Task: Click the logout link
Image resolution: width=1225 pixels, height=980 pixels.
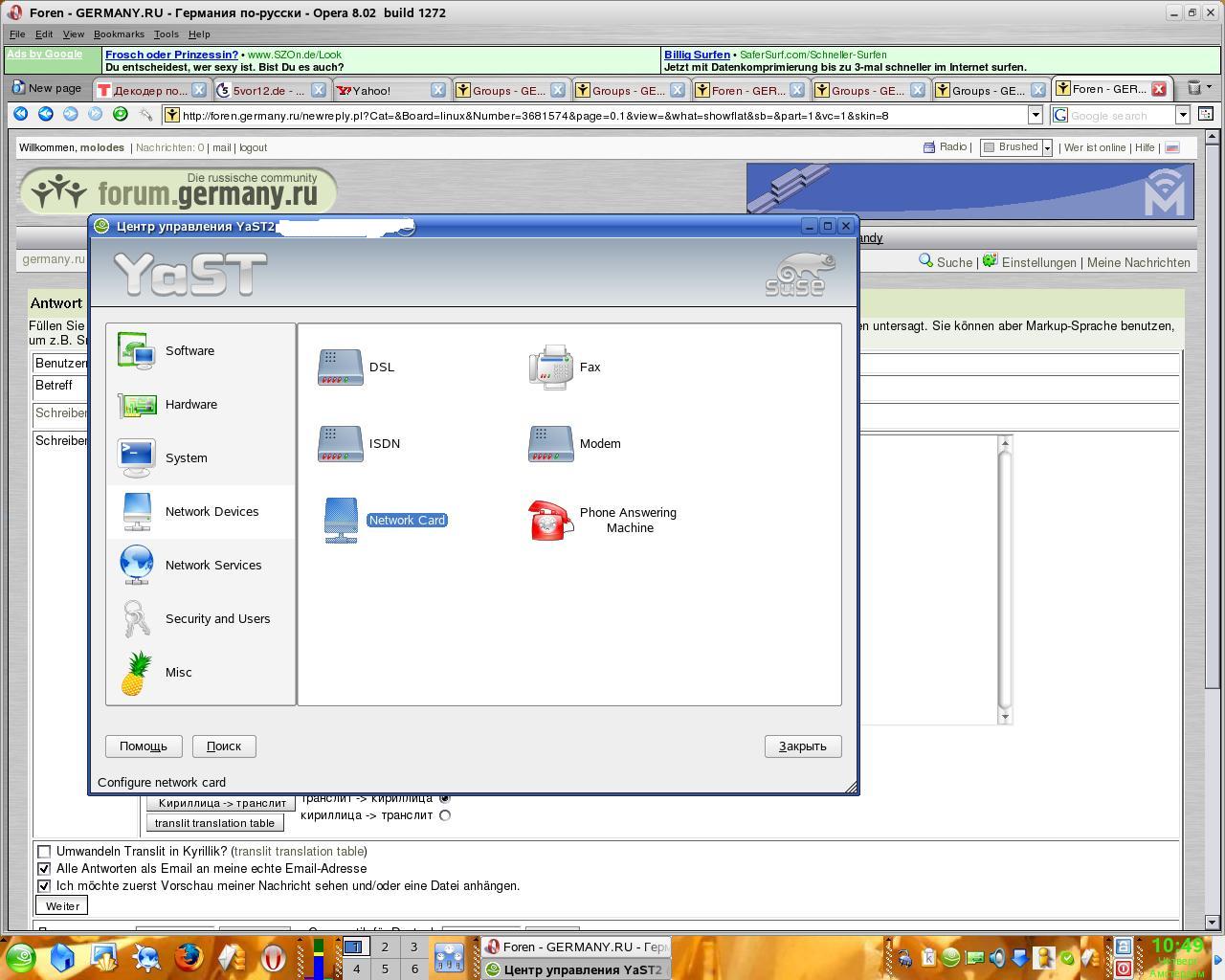Action: pos(253,147)
